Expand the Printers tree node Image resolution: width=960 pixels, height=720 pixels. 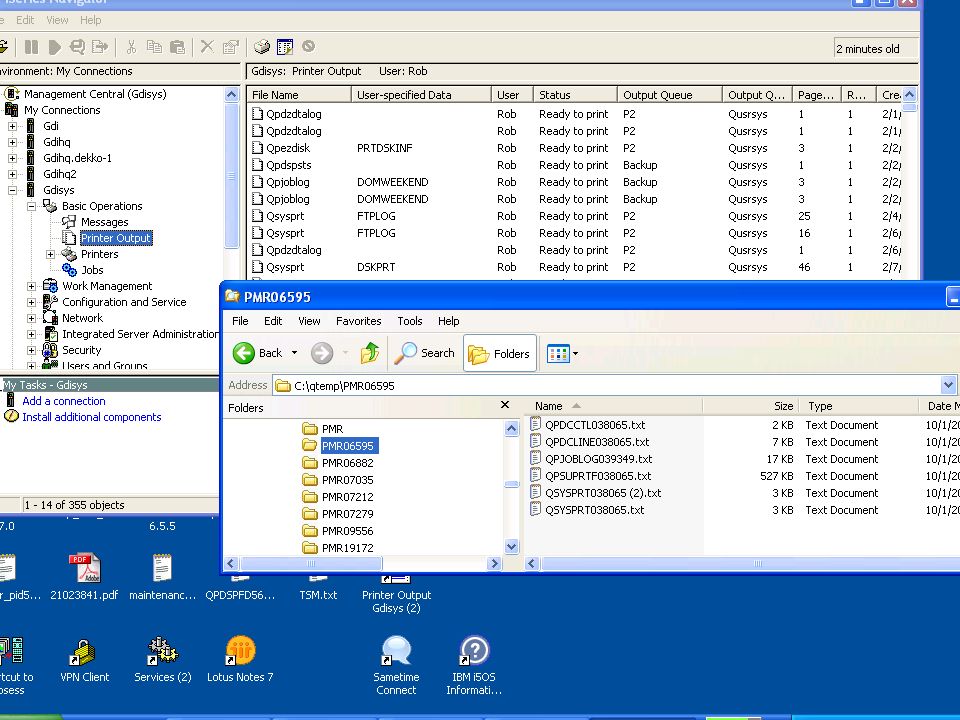coord(50,254)
